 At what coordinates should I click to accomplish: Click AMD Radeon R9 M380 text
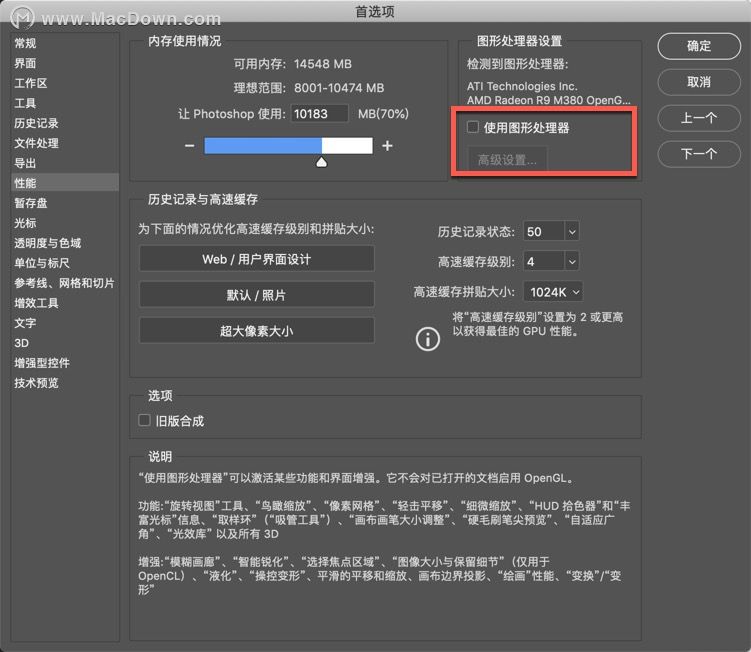549,100
